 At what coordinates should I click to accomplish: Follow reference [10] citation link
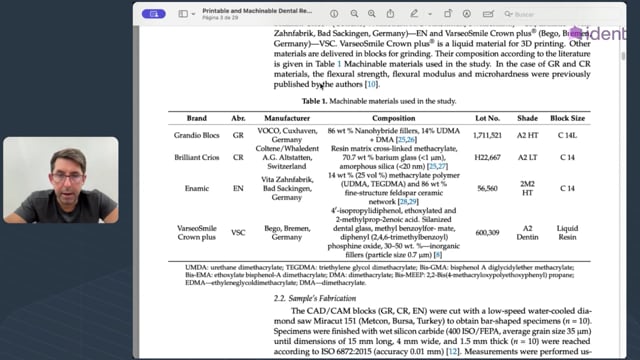pos(371,84)
